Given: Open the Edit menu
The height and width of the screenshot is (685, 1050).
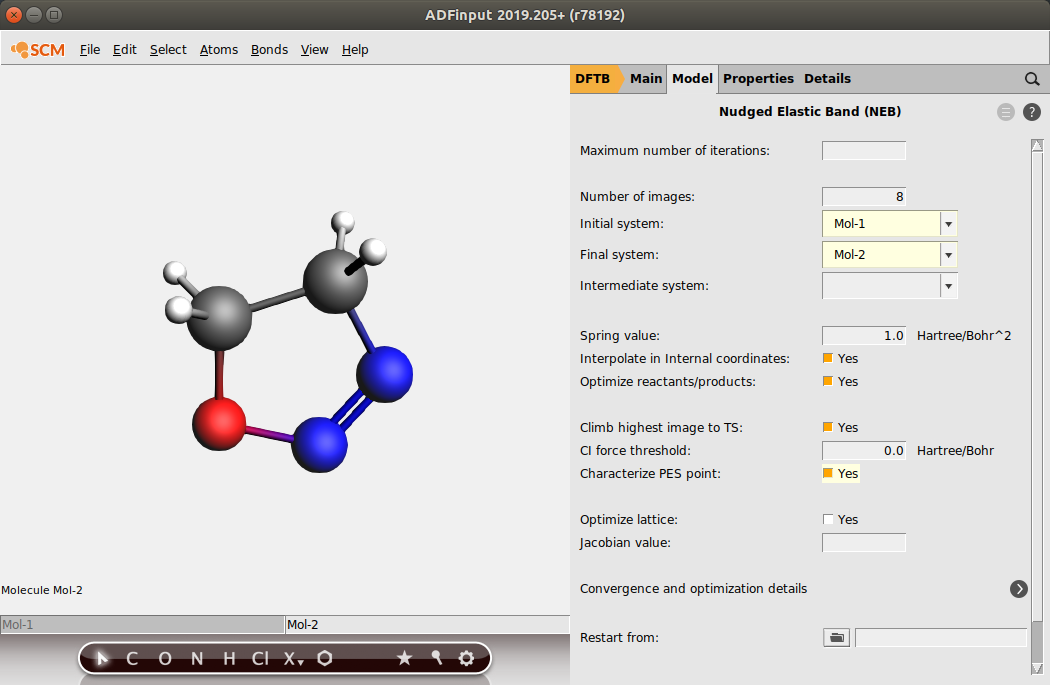Looking at the screenshot, I should tap(125, 50).
